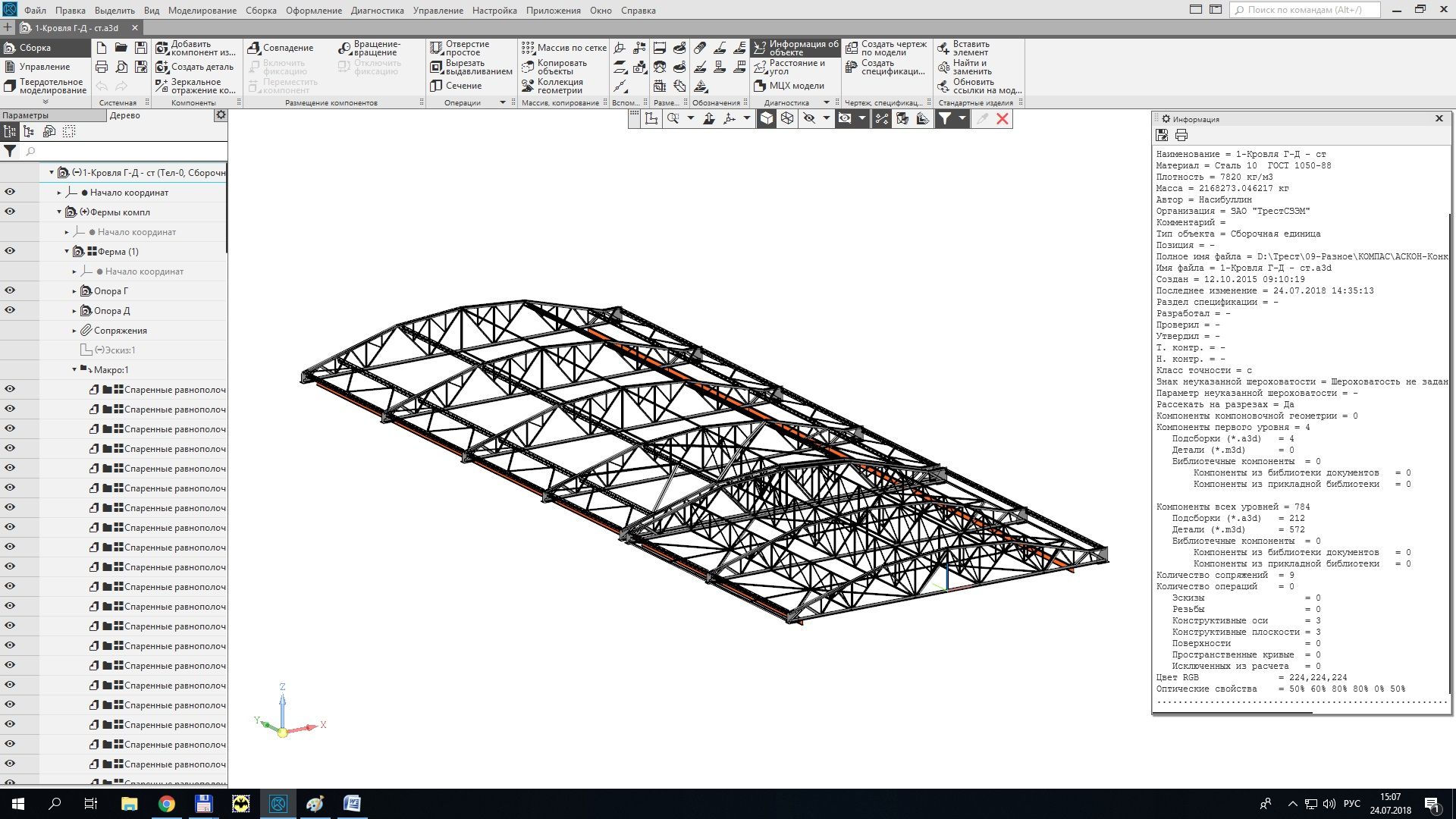Viewport: 1456px width, 819px height.
Task: Expand the Сопряжения tree node
Action: (x=74, y=331)
